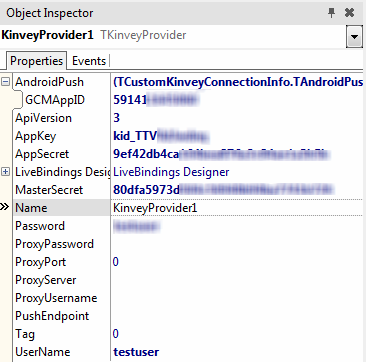The image size is (366, 362).
Task: Select the Password property name
Action: (x=40, y=226)
